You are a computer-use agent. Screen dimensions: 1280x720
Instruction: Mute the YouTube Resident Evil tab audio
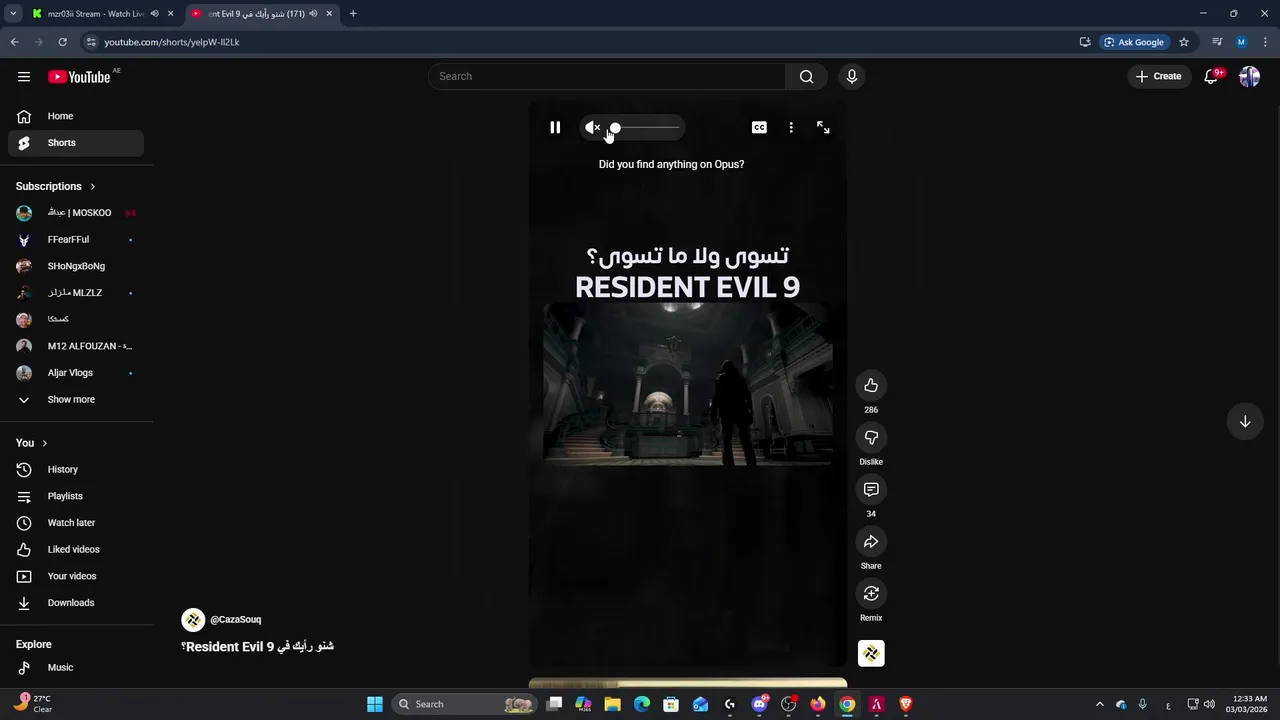pyautogui.click(x=313, y=14)
